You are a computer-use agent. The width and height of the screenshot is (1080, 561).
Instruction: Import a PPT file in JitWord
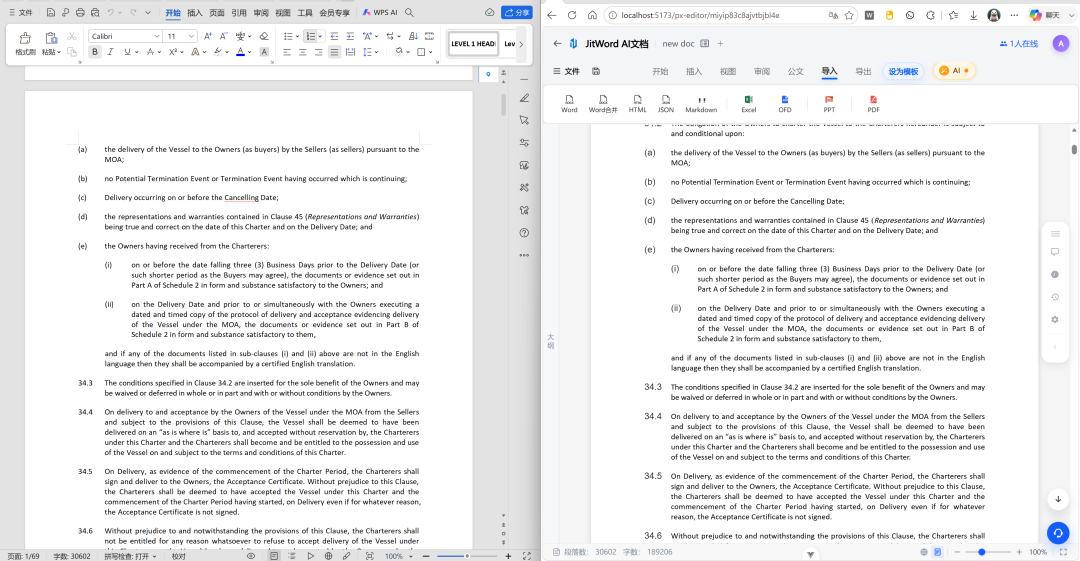click(829, 103)
